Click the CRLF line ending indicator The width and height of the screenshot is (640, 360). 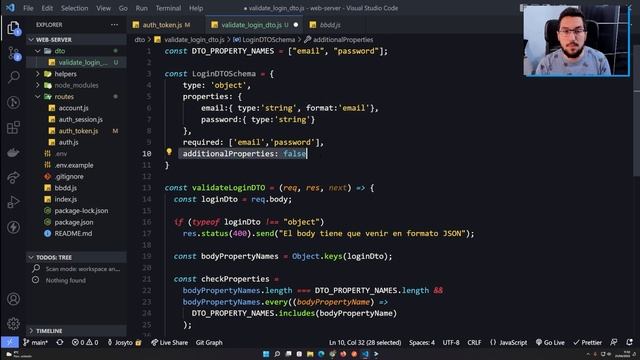(x=474, y=342)
